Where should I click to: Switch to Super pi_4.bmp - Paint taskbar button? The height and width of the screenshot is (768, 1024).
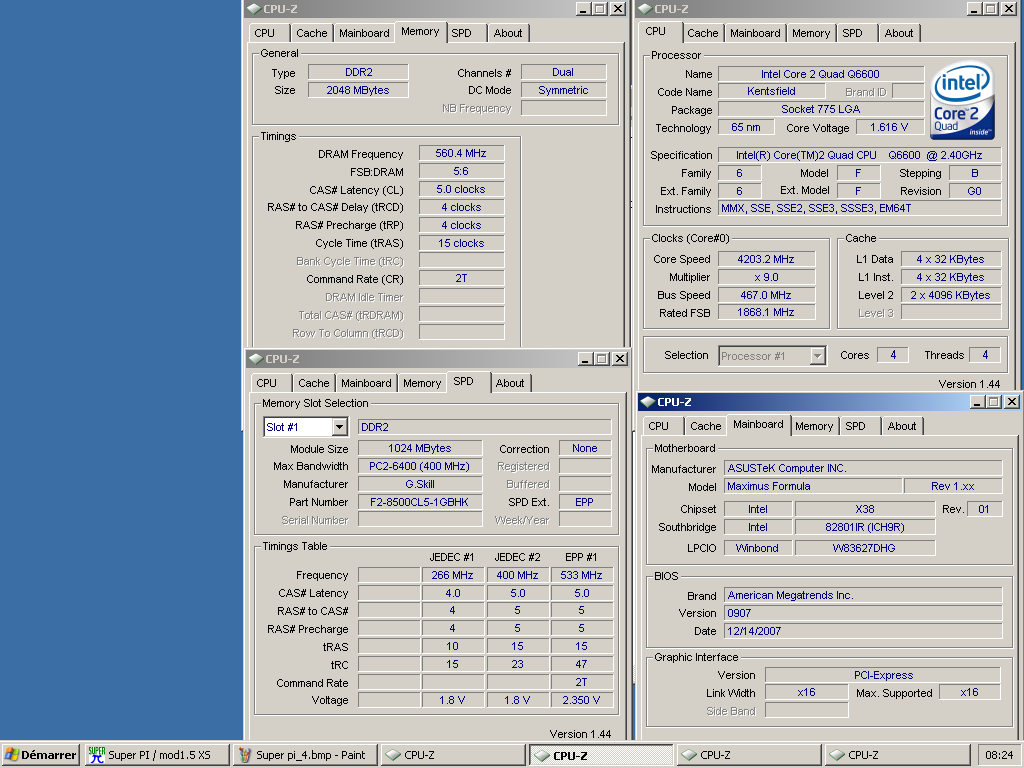click(305, 755)
